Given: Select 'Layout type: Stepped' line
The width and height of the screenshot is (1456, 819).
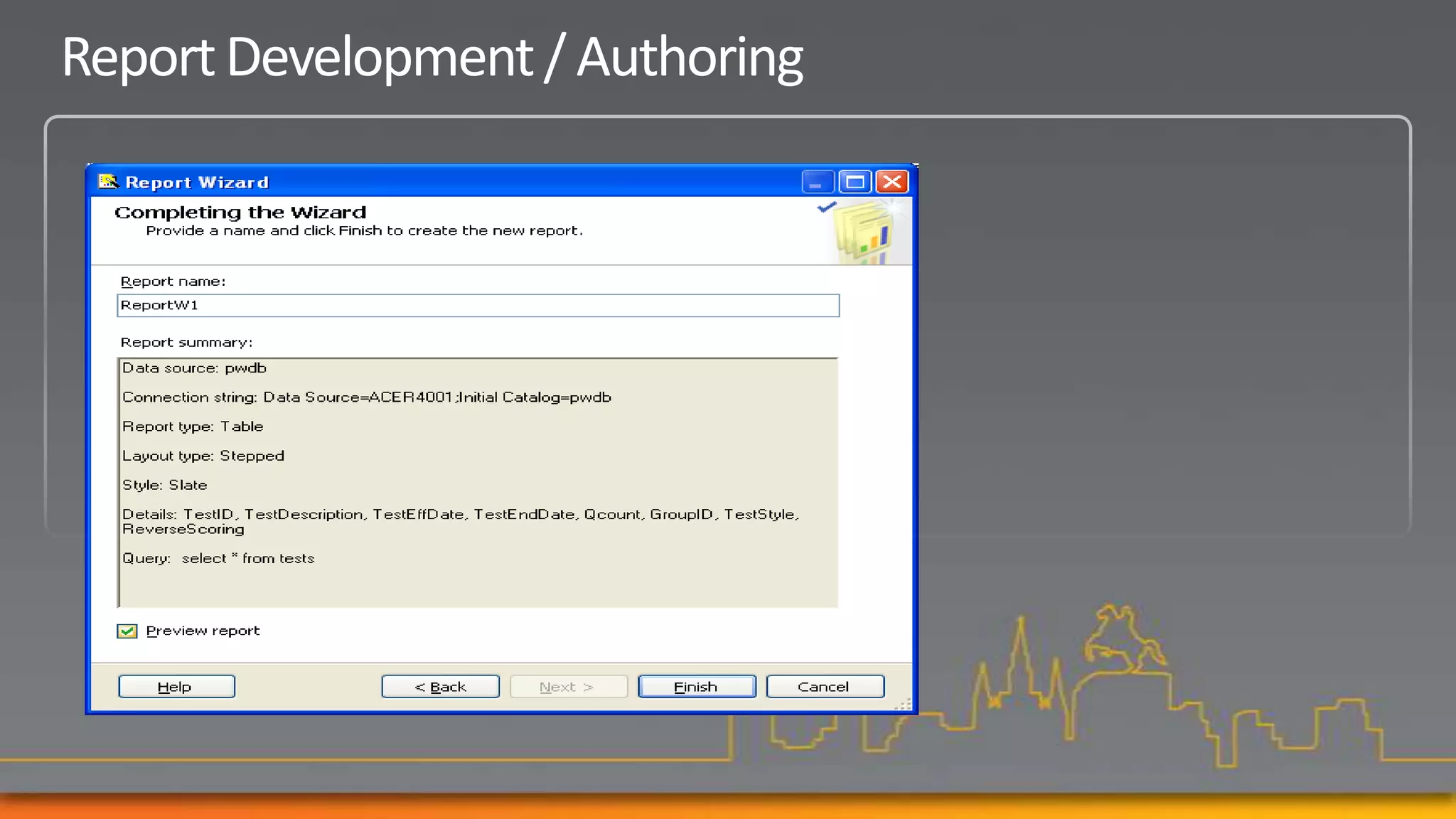Looking at the screenshot, I should click(x=203, y=456).
